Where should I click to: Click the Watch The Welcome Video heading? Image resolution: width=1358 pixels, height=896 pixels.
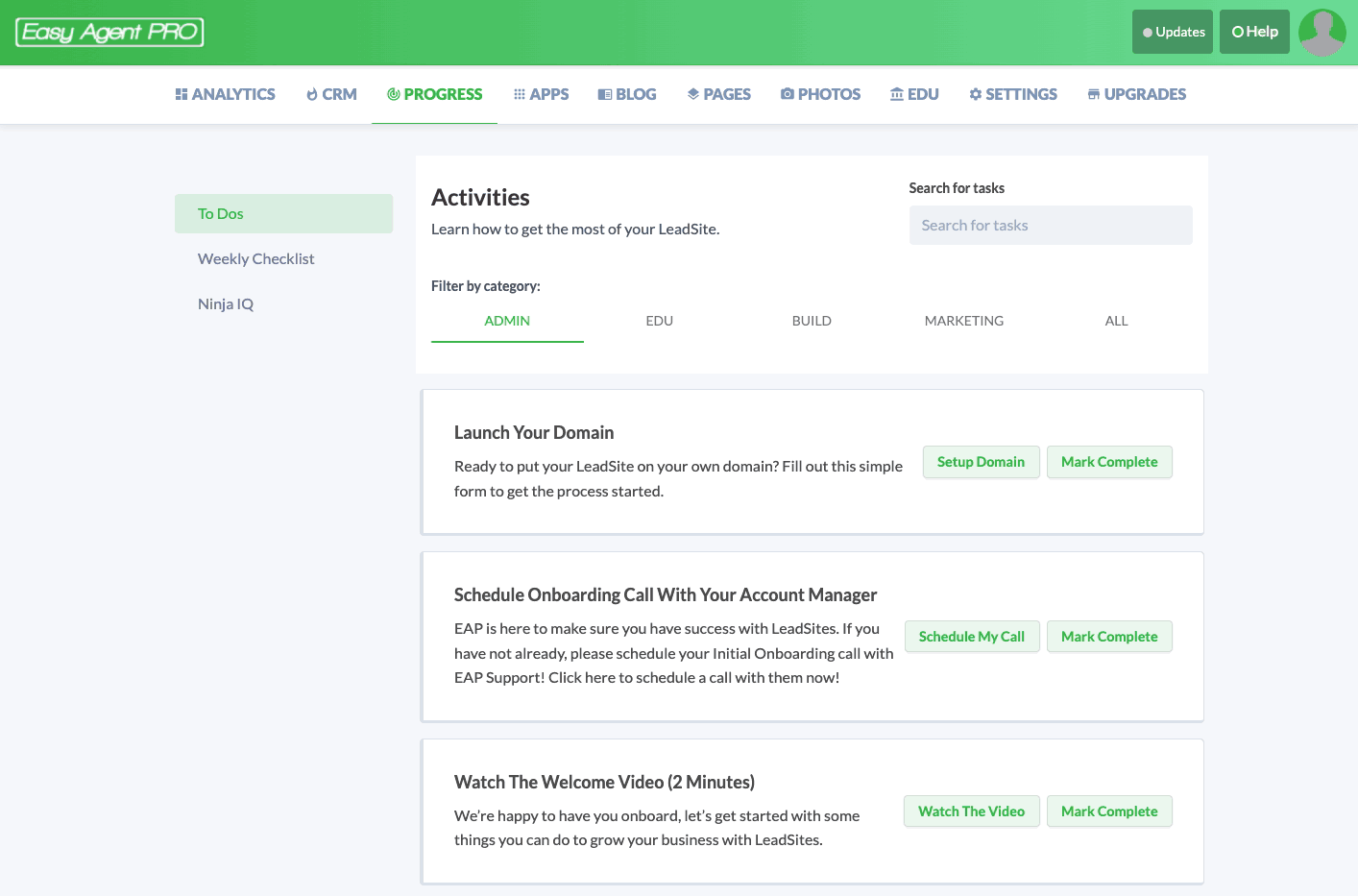pos(604,783)
